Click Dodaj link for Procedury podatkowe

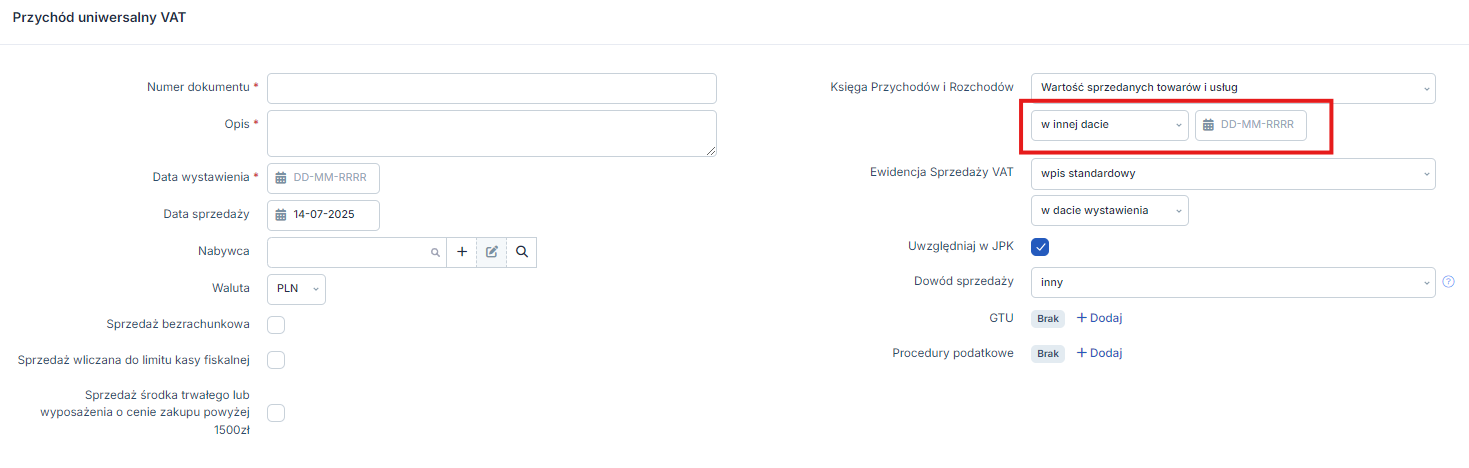tap(1099, 353)
